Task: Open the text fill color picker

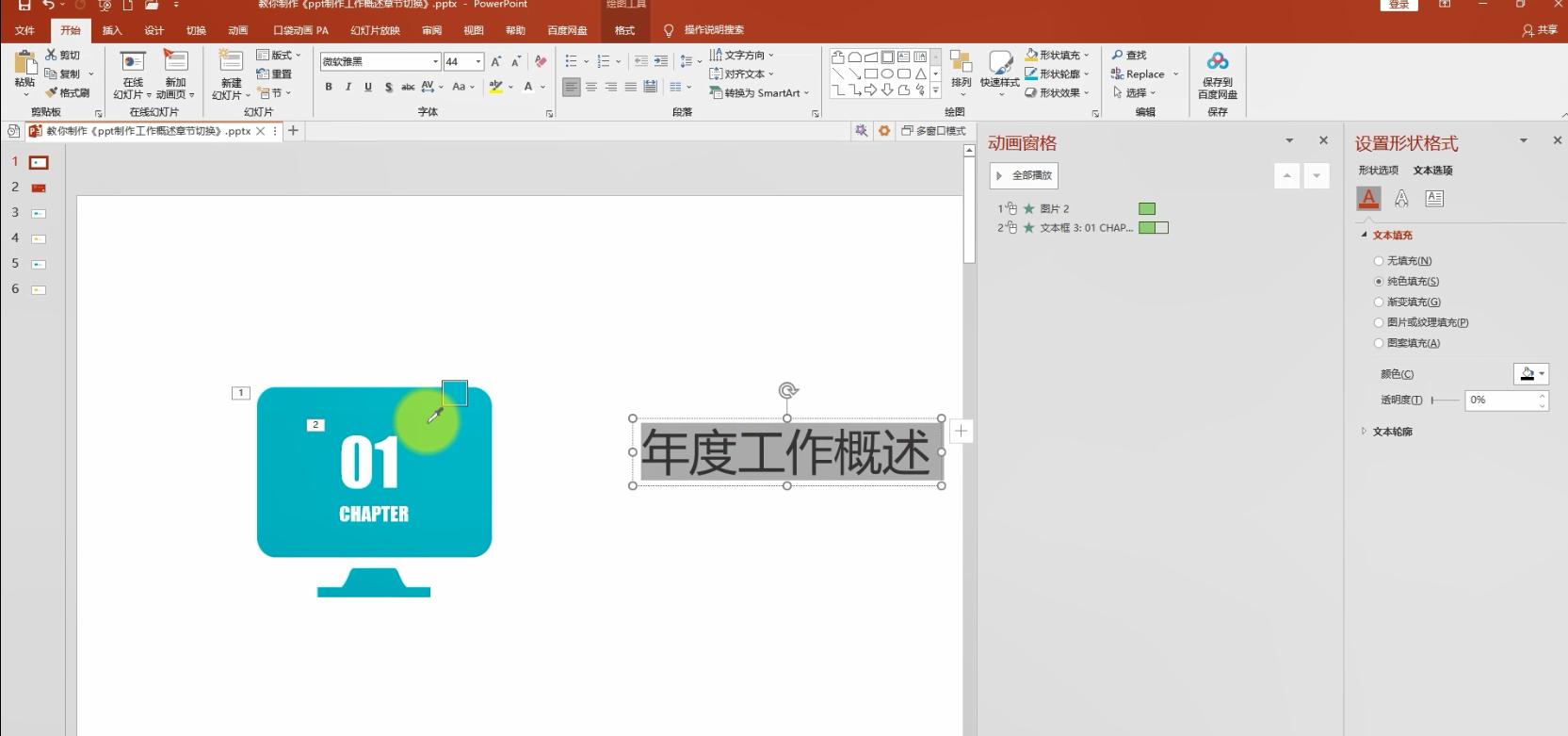Action: point(1531,374)
